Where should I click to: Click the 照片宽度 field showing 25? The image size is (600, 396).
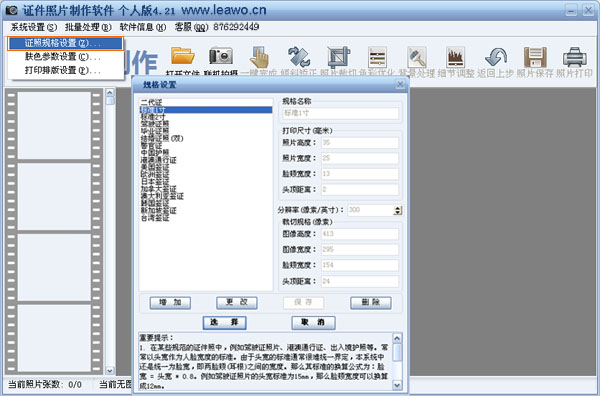point(360,158)
